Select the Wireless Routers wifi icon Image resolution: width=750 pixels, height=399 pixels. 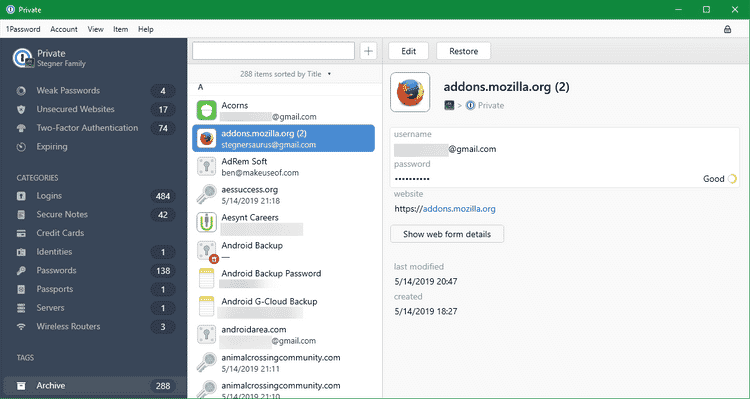point(21,326)
